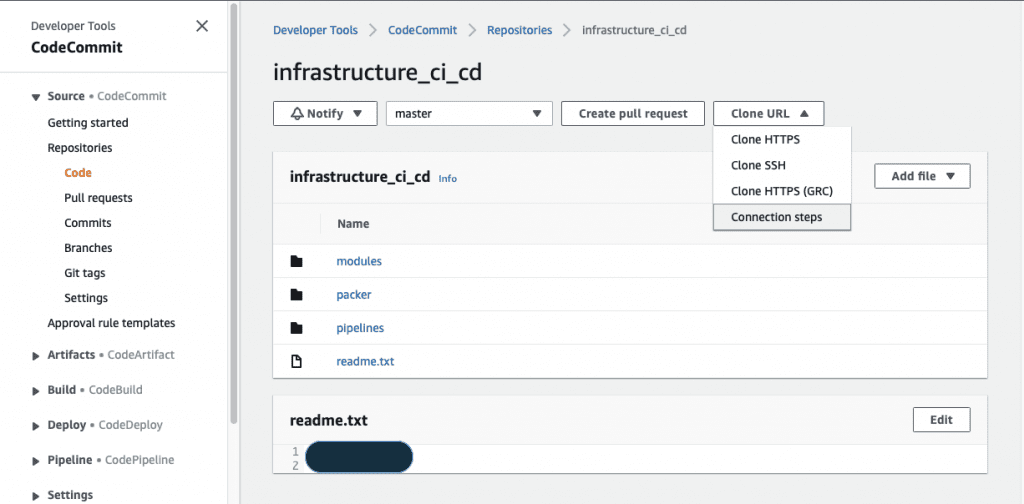
Task: Click Create pull request button
Action: pos(633,114)
